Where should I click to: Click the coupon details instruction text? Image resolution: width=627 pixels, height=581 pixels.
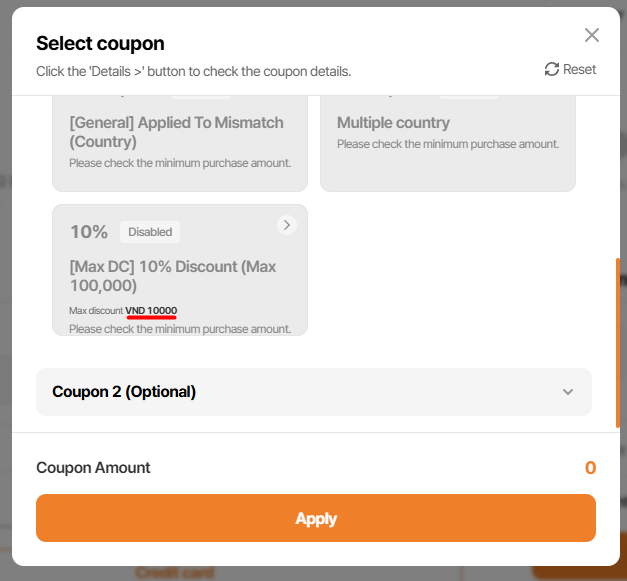193,72
